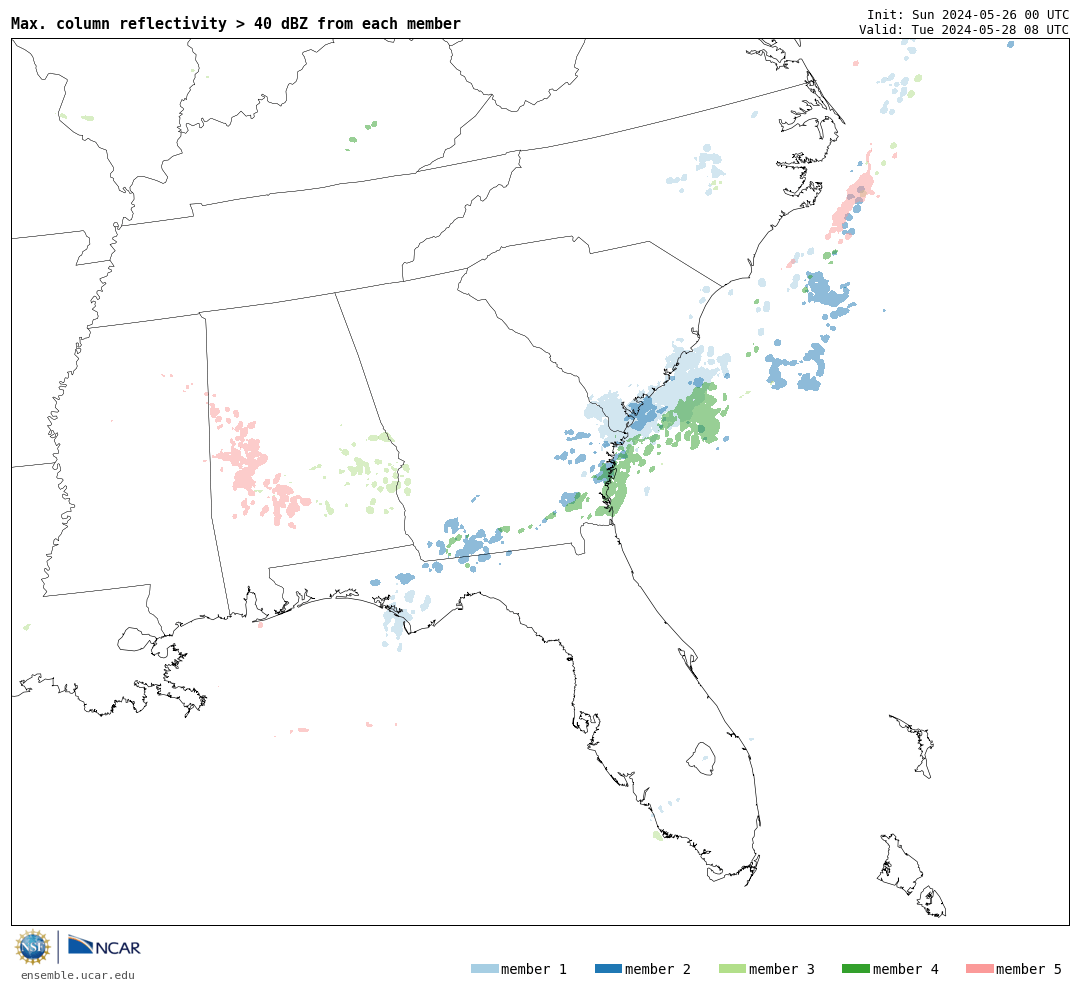Screen dimensions: 1080x988
Task: Click the 'Max. column reflectivity > 40 dBZ' title
Action: 236,23
